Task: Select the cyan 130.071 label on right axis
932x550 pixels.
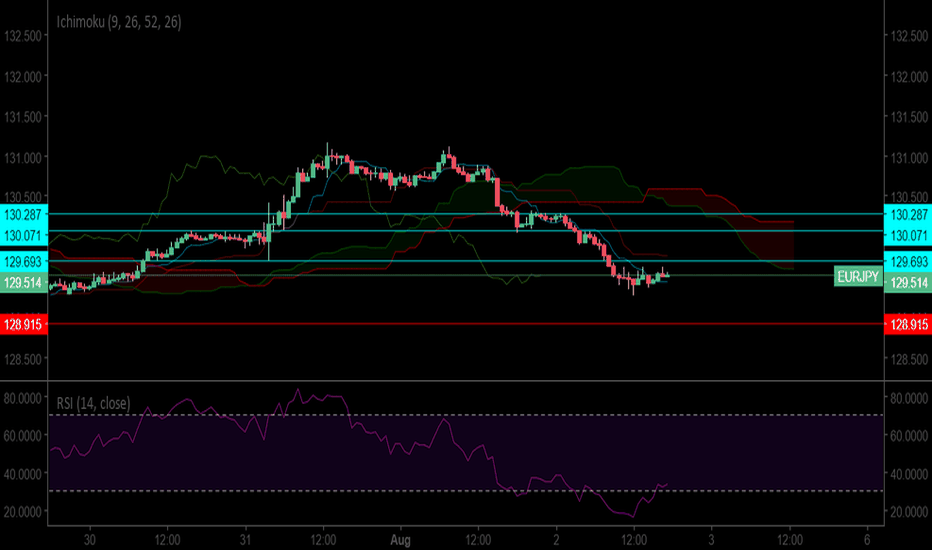Action: [908, 235]
